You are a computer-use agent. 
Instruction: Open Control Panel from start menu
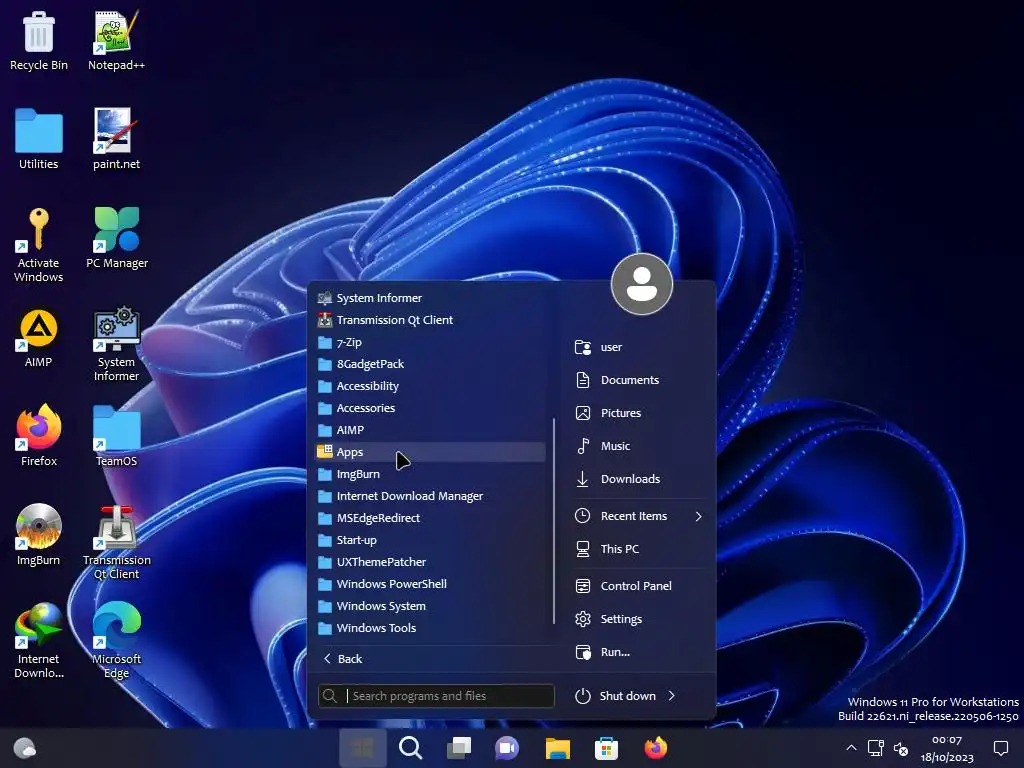639,586
